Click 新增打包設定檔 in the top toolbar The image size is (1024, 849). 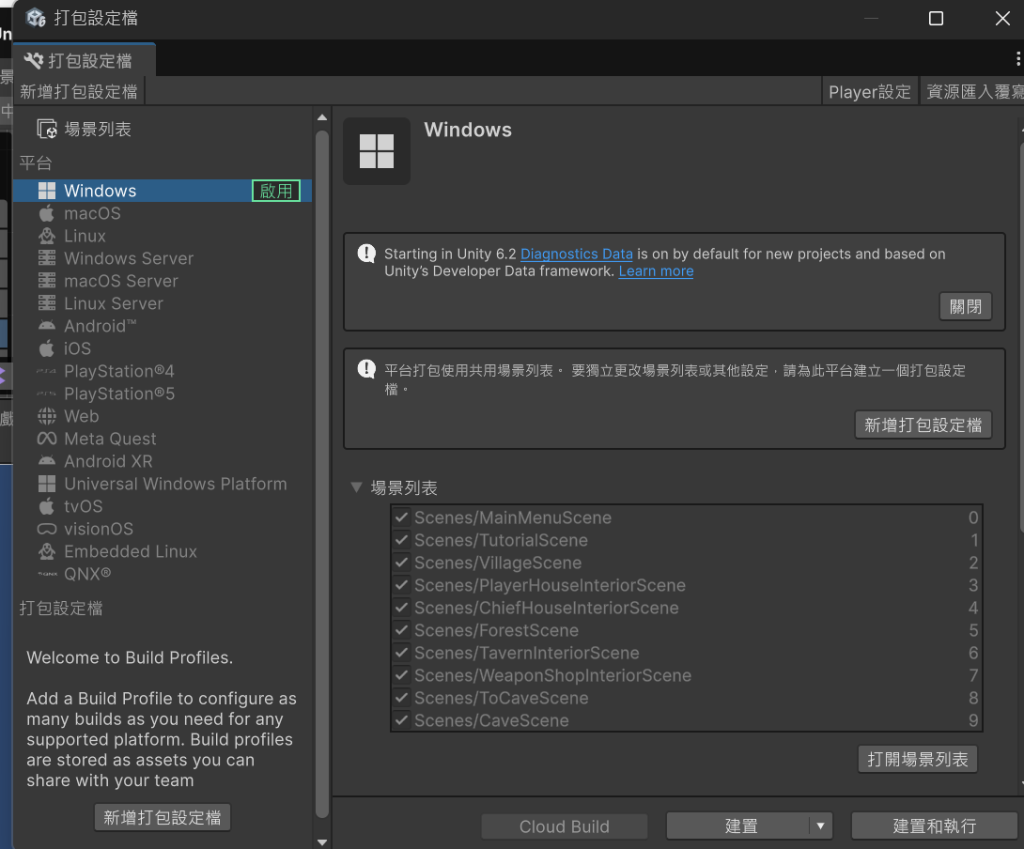(x=79, y=91)
